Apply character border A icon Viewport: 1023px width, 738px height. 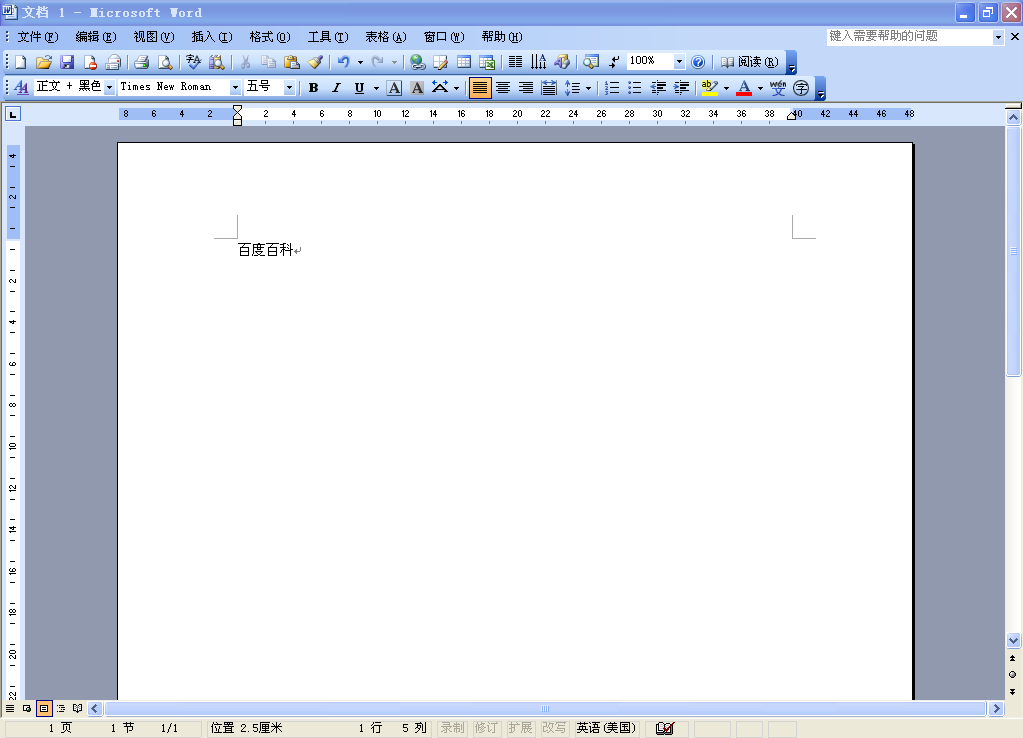(394, 87)
